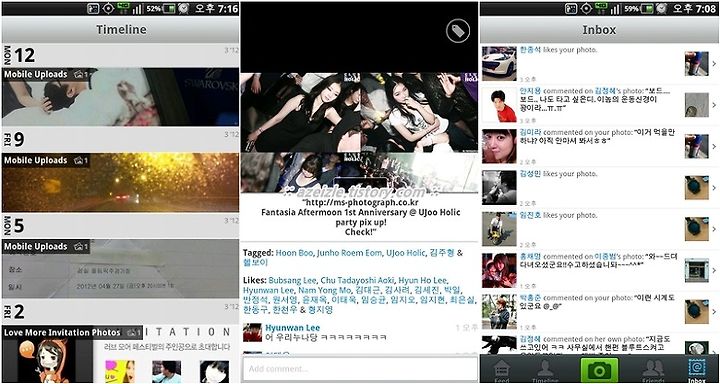720x384 pixels.
Task: Open the red shirt avatar in Inbox
Action: (x=499, y=105)
